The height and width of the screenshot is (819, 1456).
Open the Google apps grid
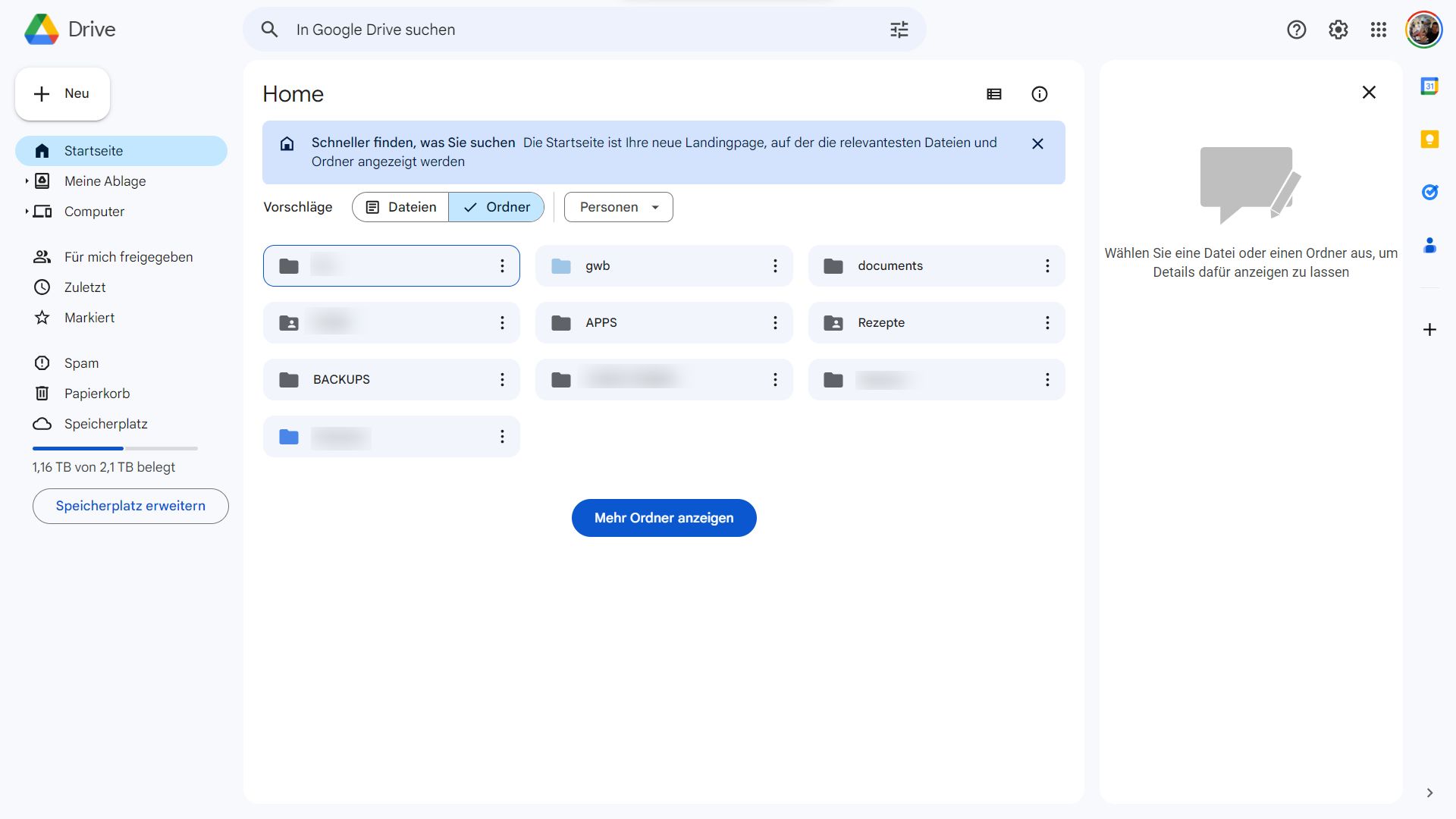(x=1378, y=30)
